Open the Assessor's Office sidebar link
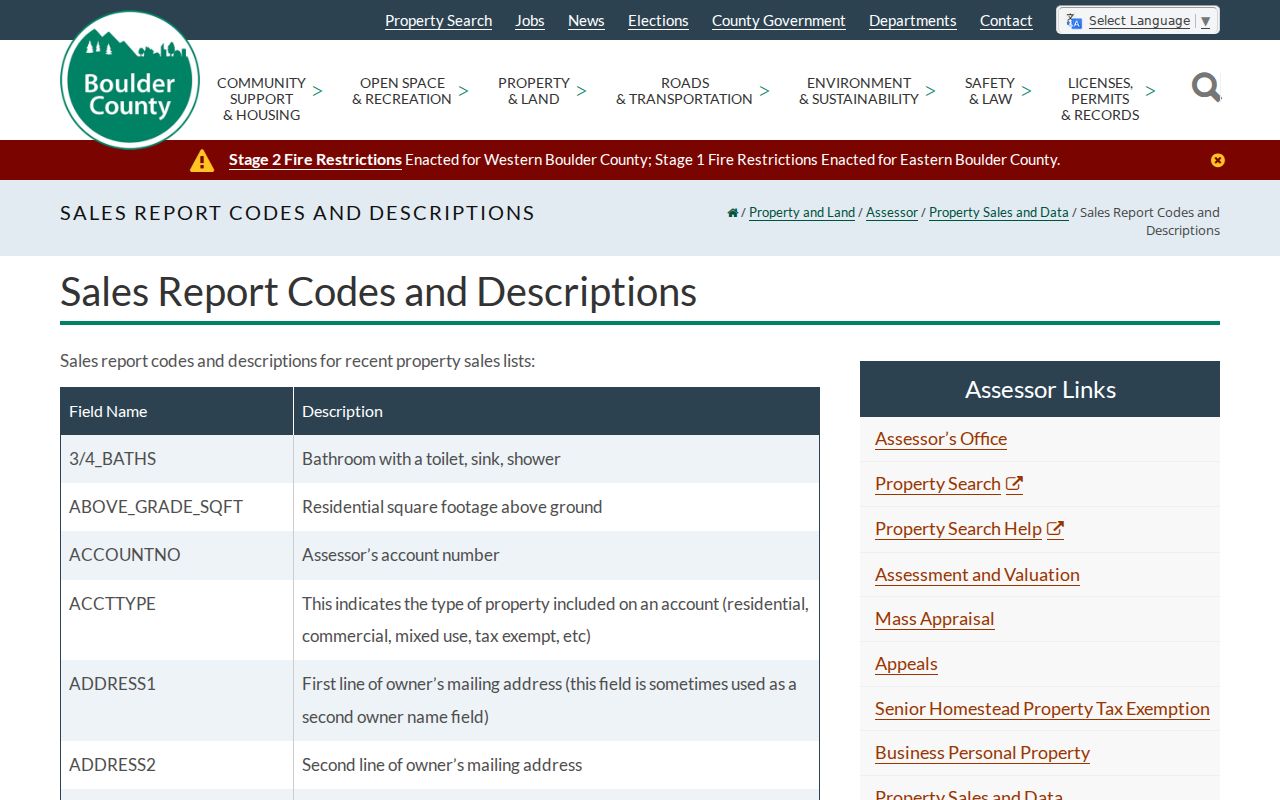This screenshot has height=800, width=1280. coord(941,439)
